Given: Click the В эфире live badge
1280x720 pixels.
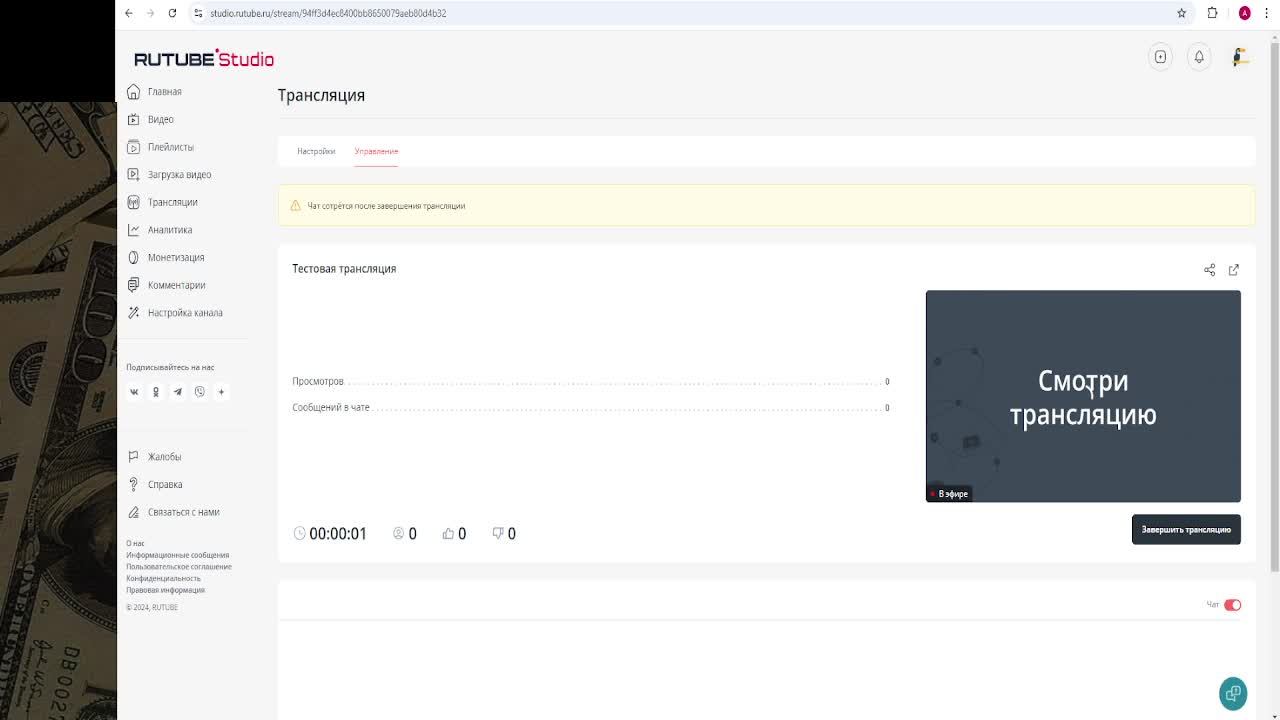Looking at the screenshot, I should pos(949,494).
